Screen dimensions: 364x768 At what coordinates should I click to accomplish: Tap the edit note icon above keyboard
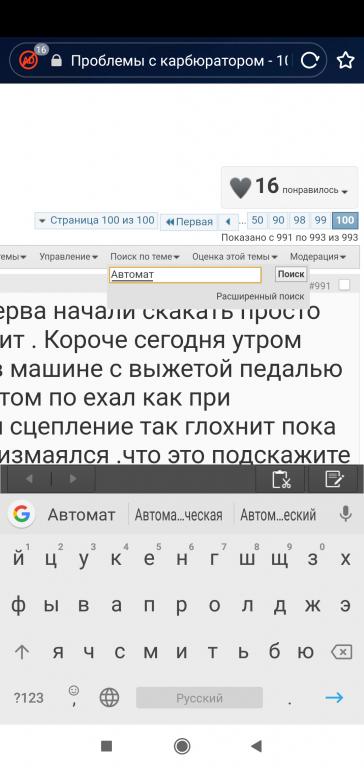pos(335,479)
